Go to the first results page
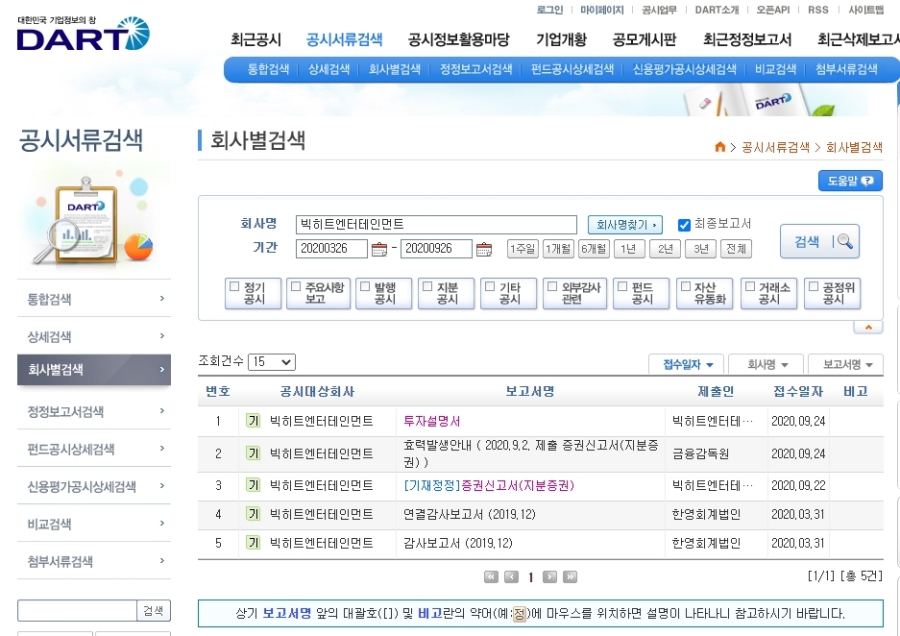The image size is (900, 636). click(x=491, y=577)
